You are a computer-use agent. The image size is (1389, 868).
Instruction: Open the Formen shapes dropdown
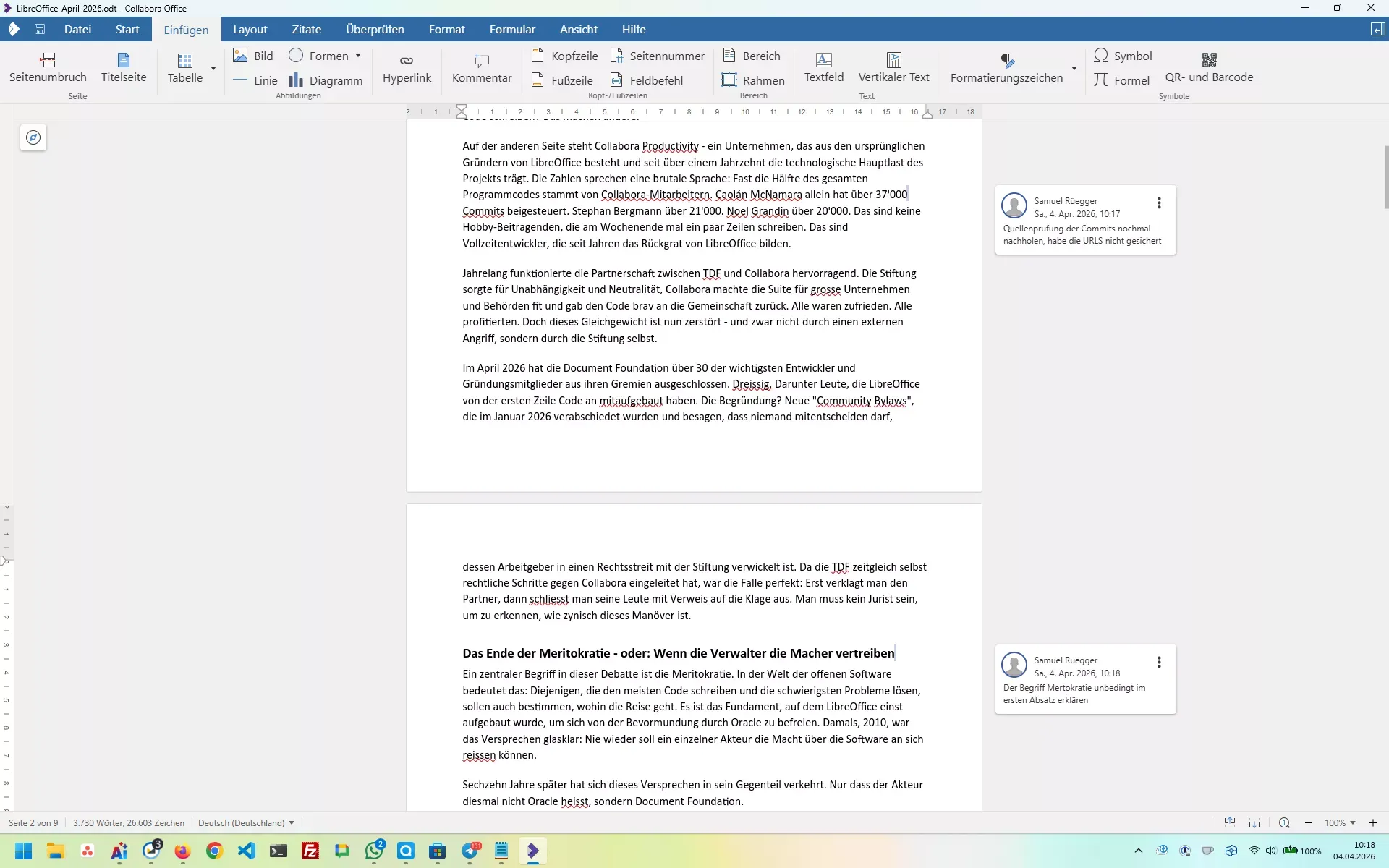click(358, 56)
